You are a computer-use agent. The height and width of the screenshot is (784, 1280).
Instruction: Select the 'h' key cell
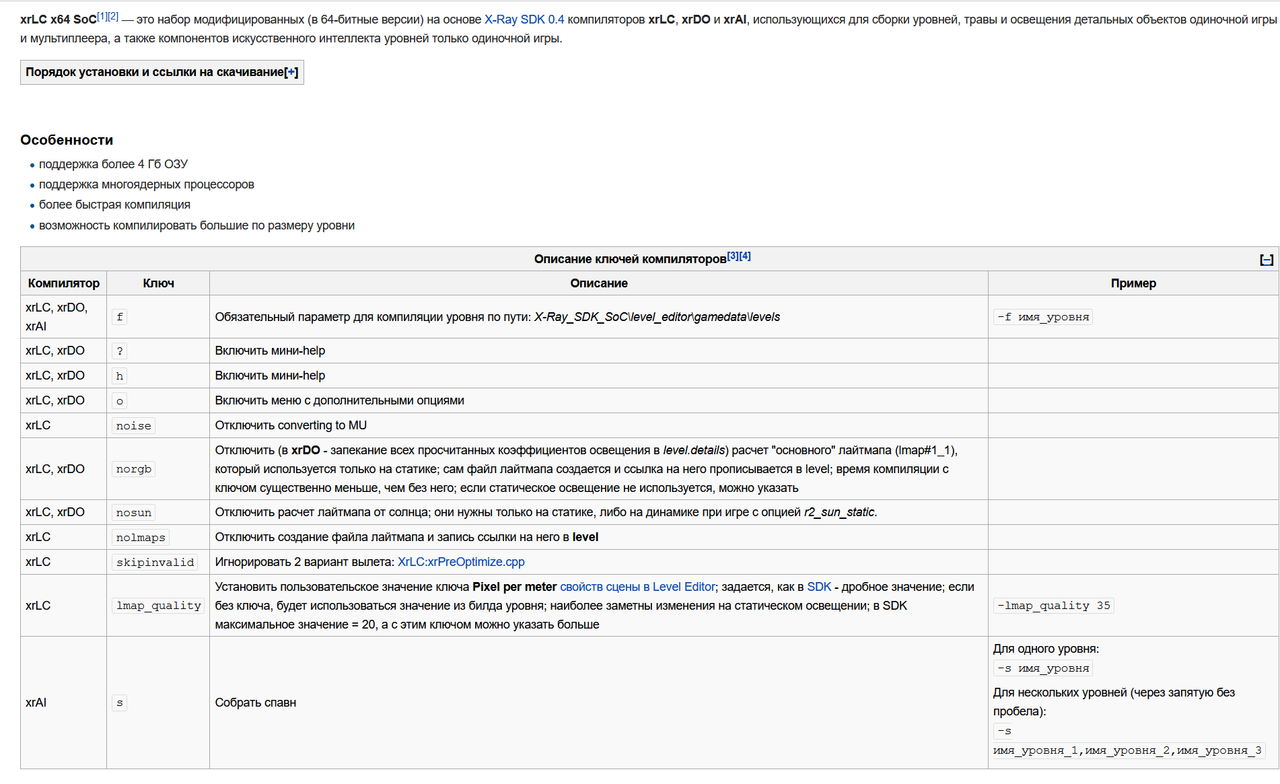point(158,376)
